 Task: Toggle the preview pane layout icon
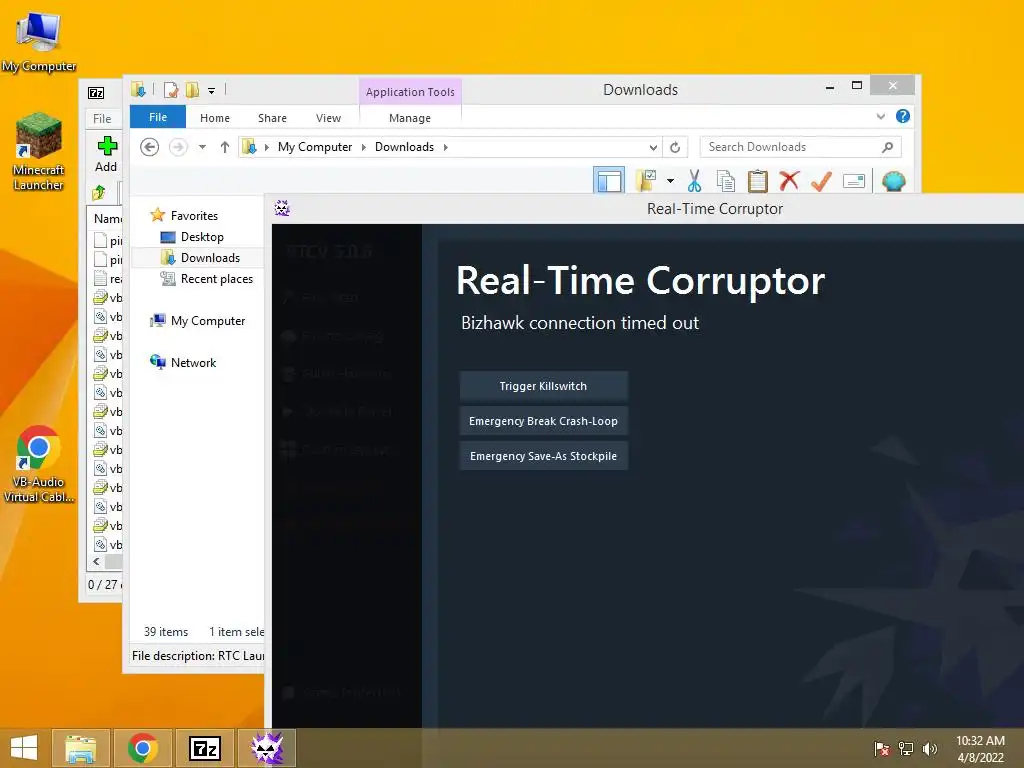(609, 180)
